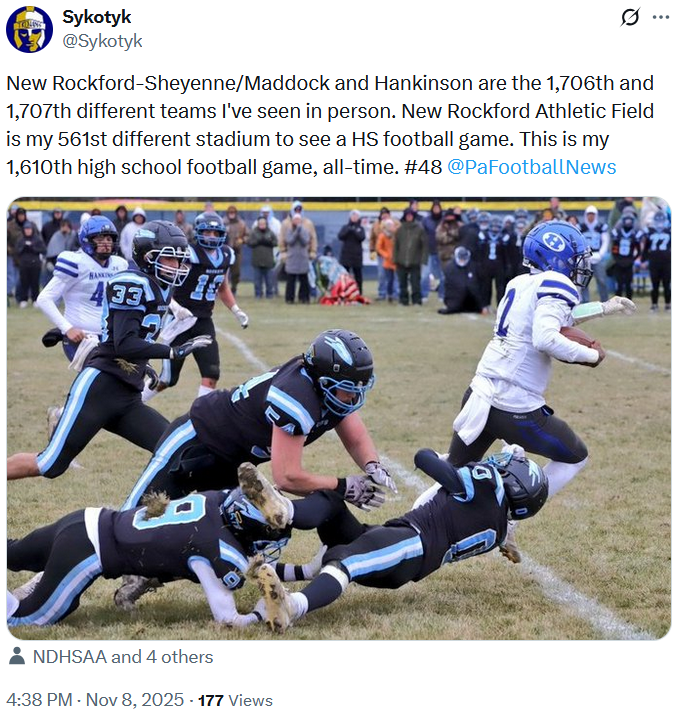Viewport: 683px width, 717px height.
Task: Open the bold Sykotyk display name
Action: point(96,17)
